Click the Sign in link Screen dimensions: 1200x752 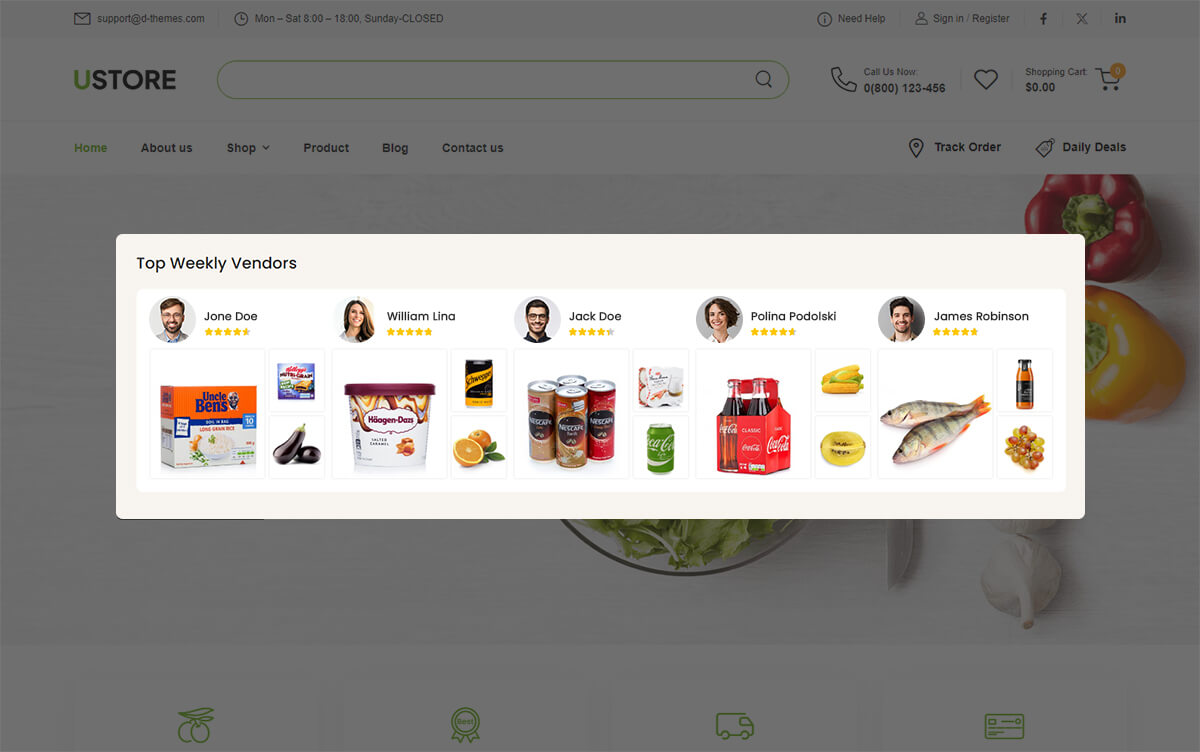tap(948, 18)
